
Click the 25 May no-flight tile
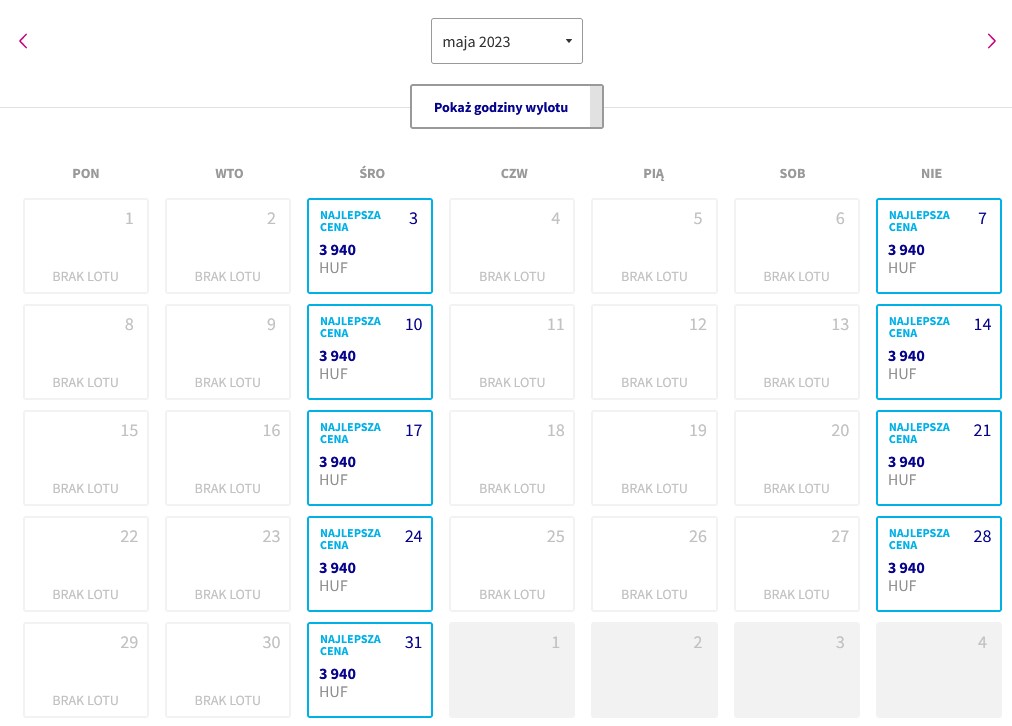click(512, 563)
